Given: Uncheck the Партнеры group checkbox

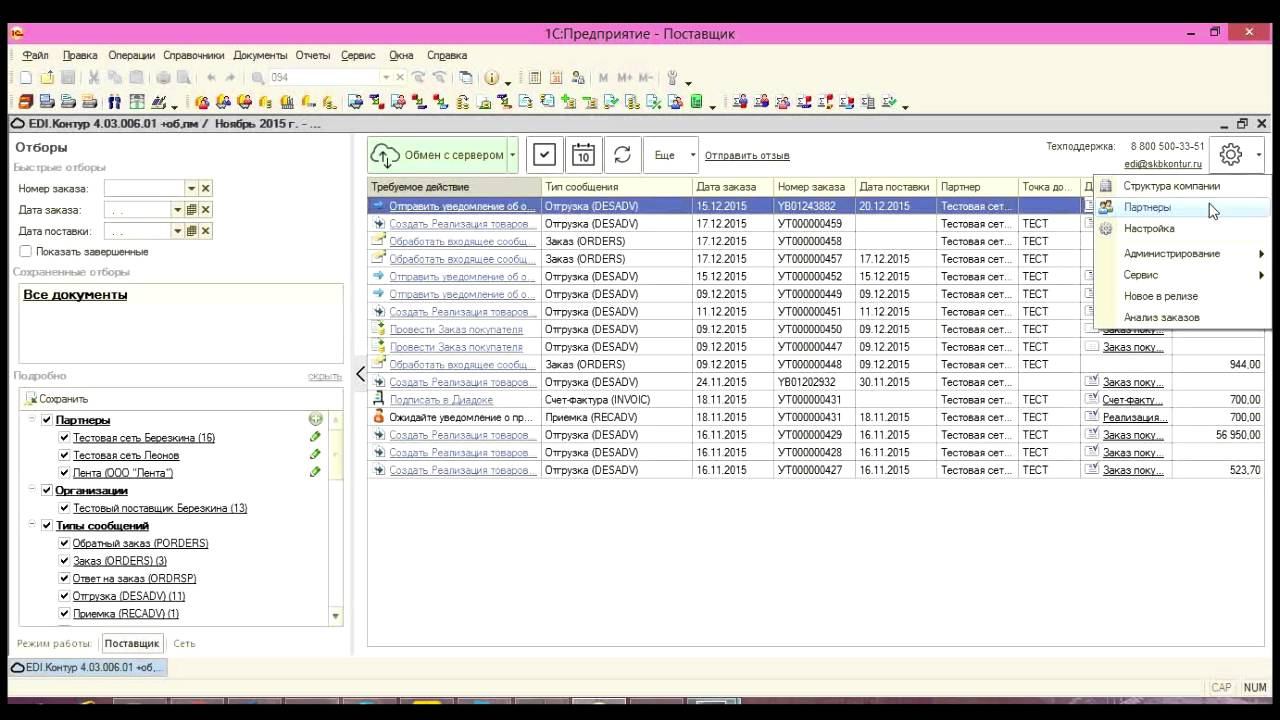Looking at the screenshot, I should point(47,420).
